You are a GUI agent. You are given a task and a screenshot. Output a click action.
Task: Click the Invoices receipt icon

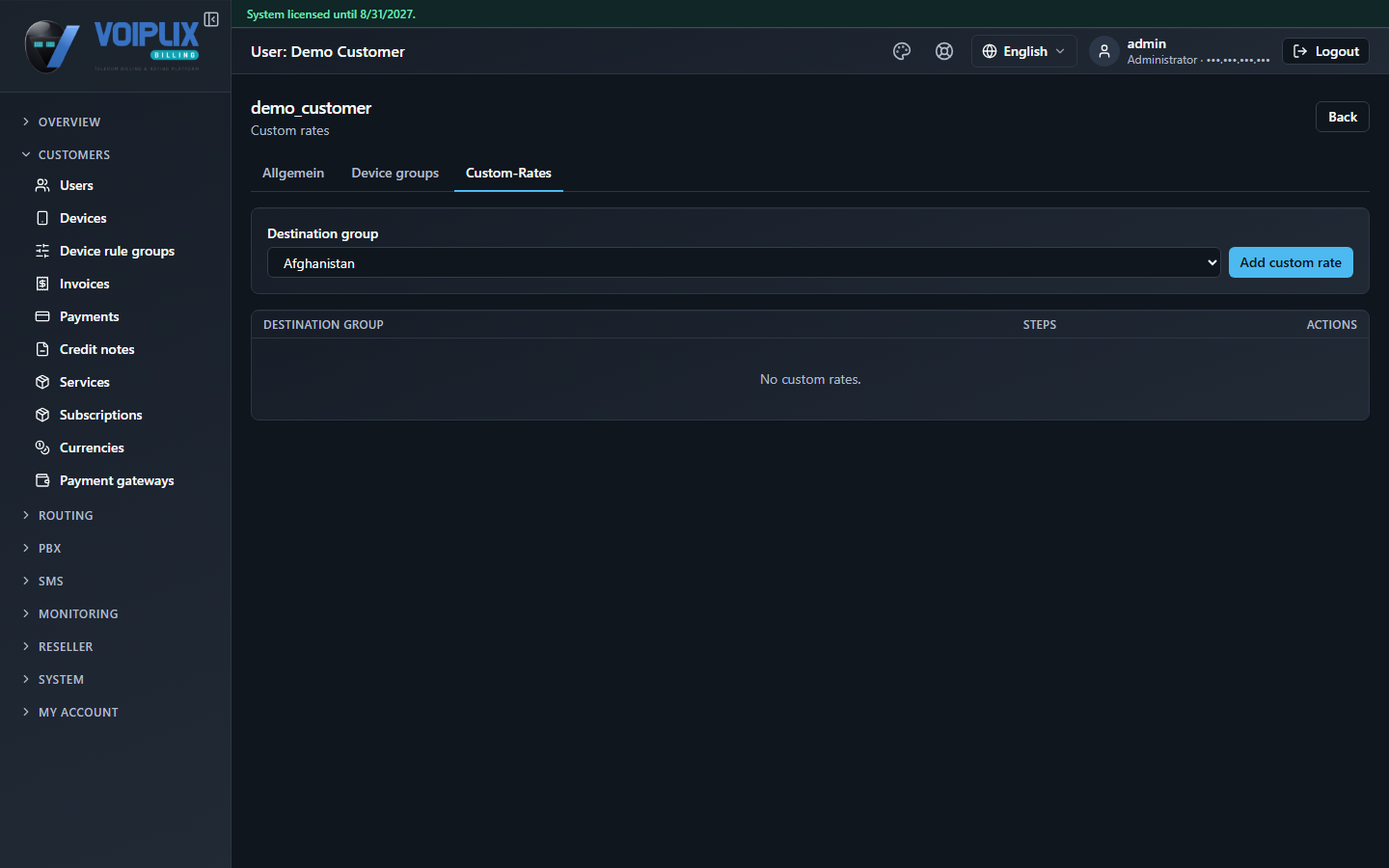pyautogui.click(x=42, y=284)
